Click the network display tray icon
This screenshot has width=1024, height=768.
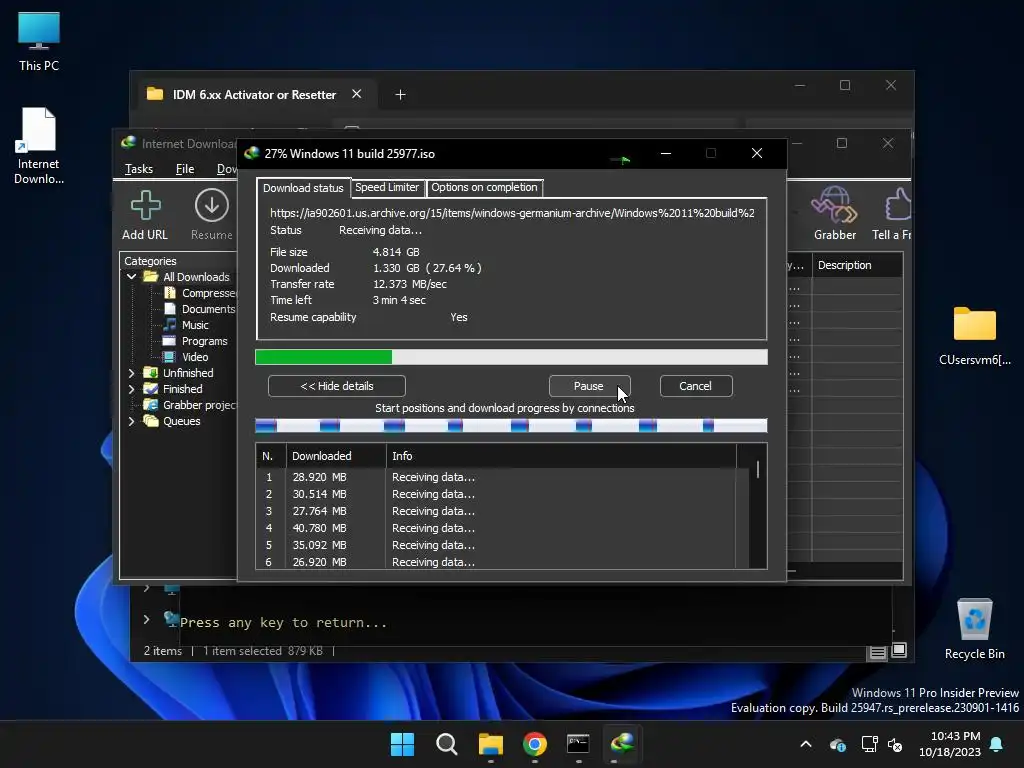tap(869, 744)
